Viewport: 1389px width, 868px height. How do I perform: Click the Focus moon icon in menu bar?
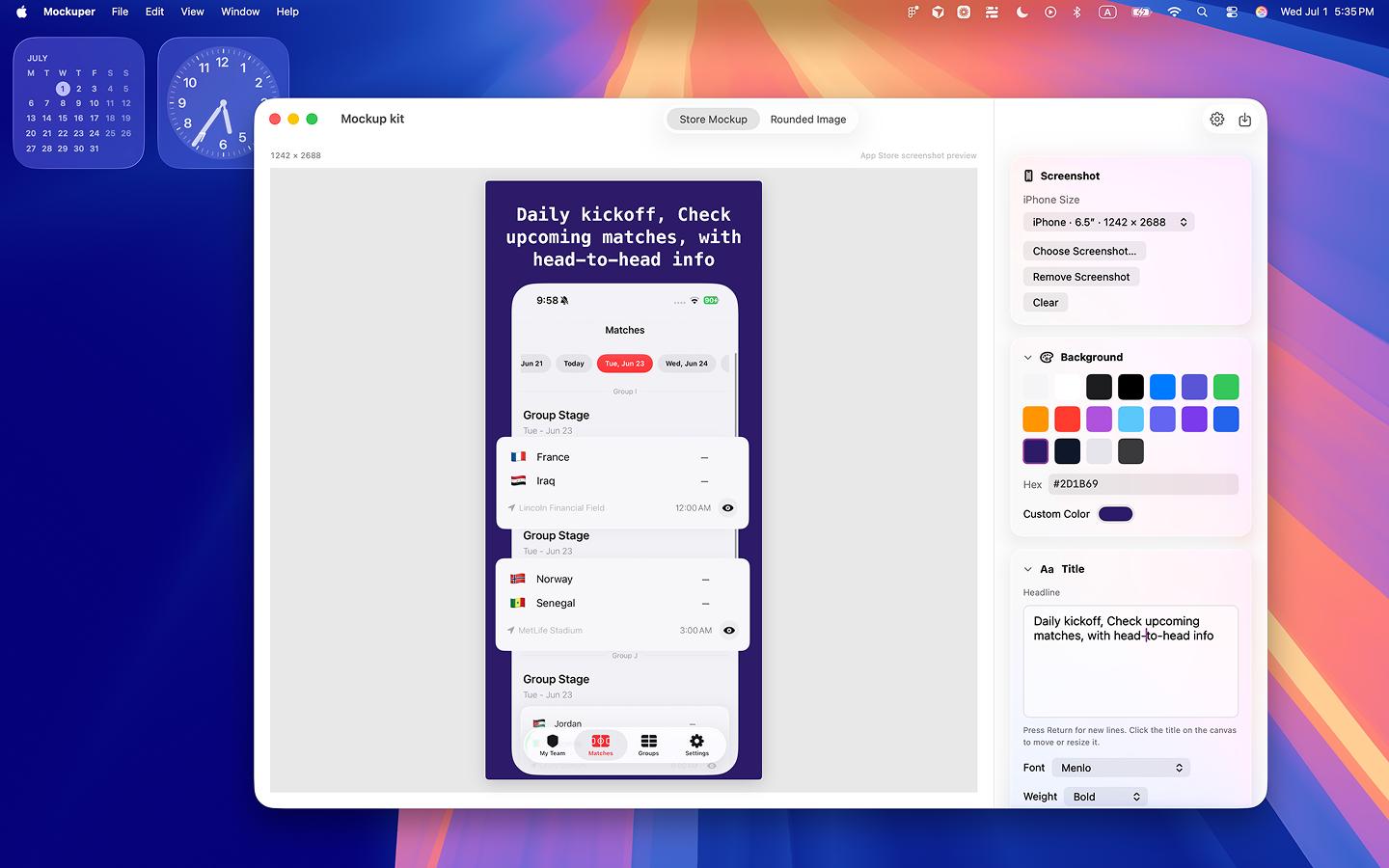[x=1022, y=12]
